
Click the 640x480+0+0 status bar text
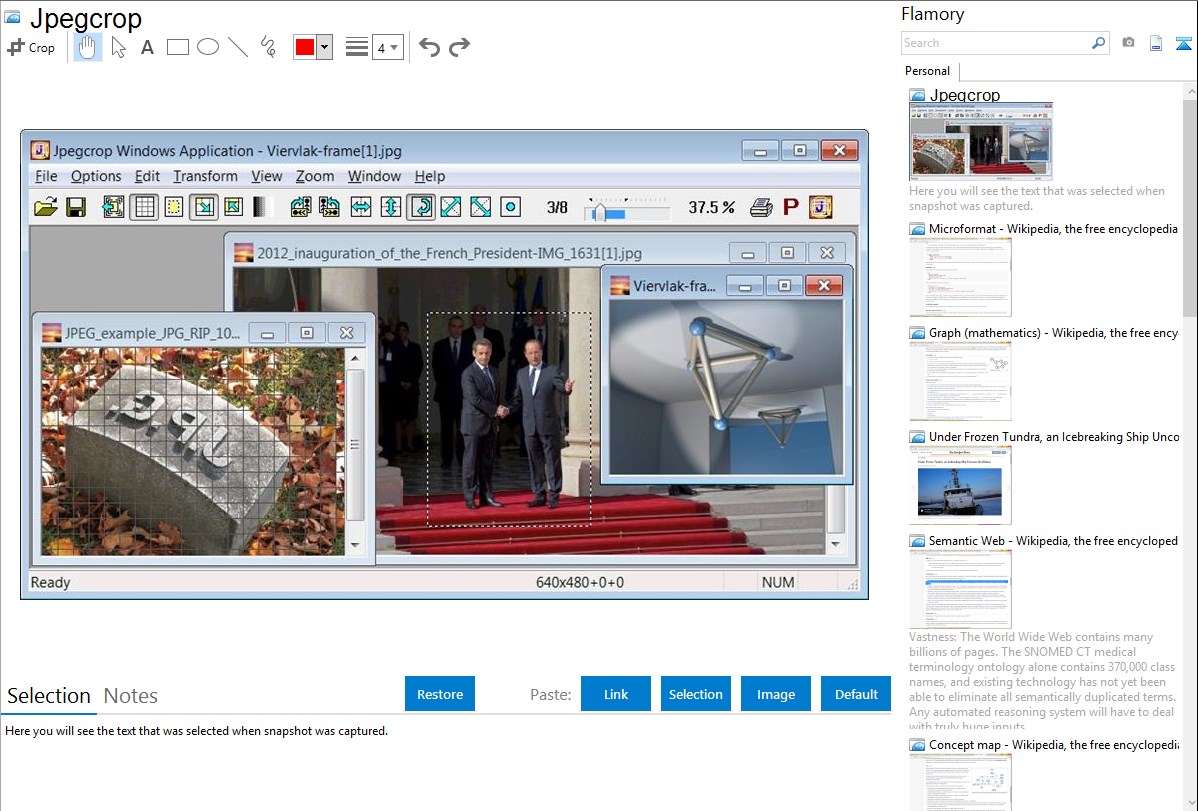tap(580, 582)
